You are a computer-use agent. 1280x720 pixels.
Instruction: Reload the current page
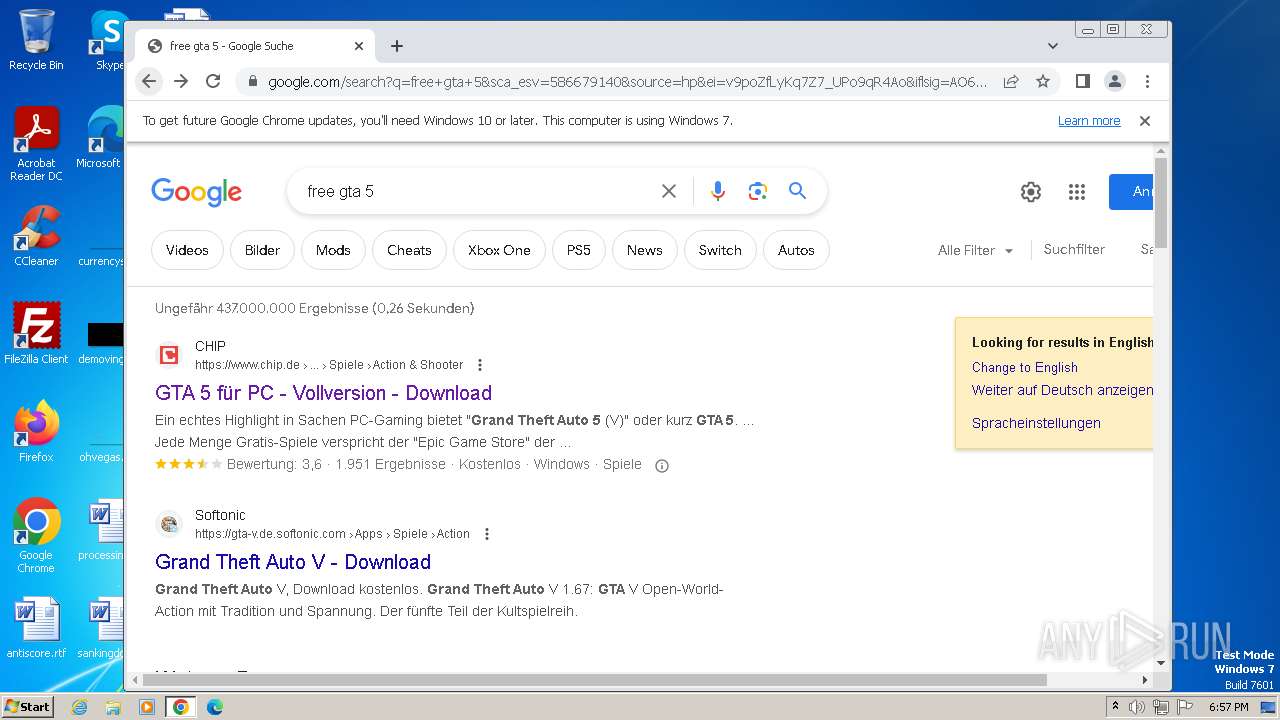pyautogui.click(x=213, y=81)
